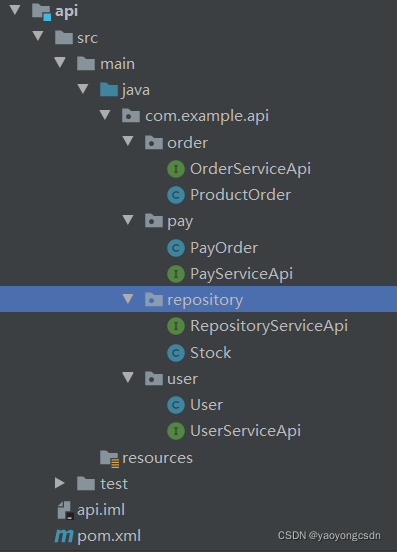Select the UserServiceApi interface
This screenshot has width=397, height=552.
click(234, 431)
